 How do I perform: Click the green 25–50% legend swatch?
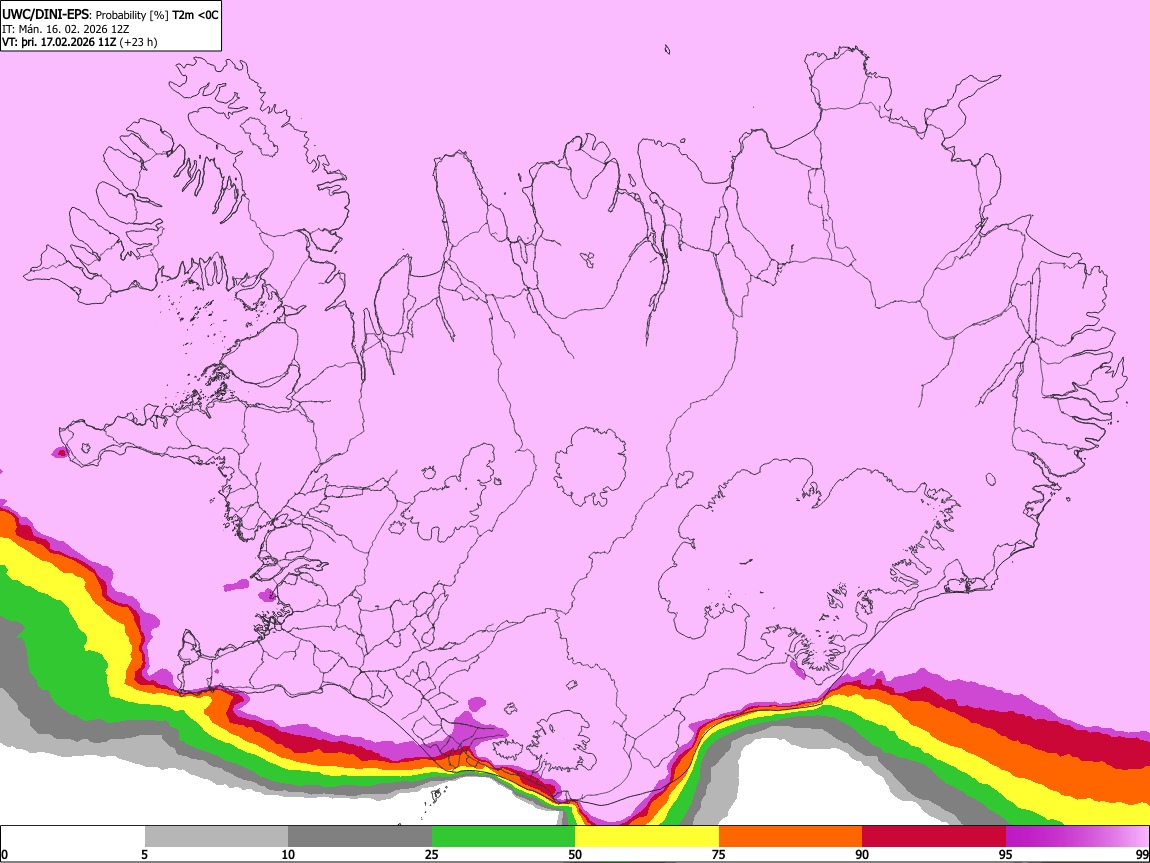(503, 836)
